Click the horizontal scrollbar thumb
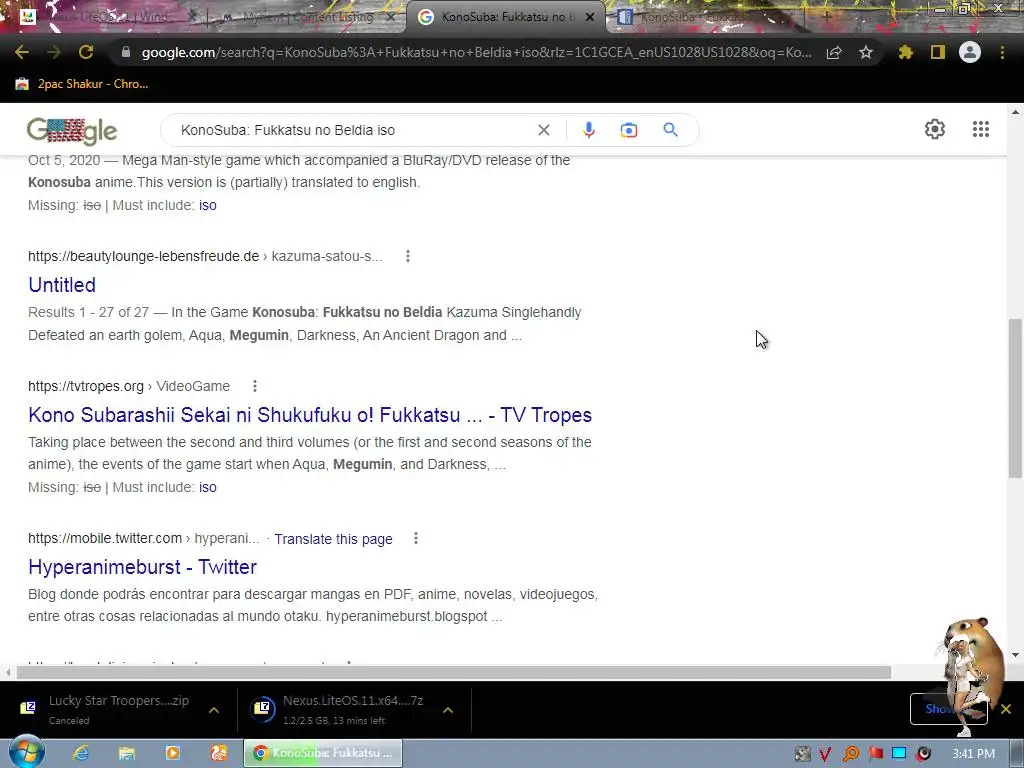This screenshot has width=1024, height=768. point(454,673)
